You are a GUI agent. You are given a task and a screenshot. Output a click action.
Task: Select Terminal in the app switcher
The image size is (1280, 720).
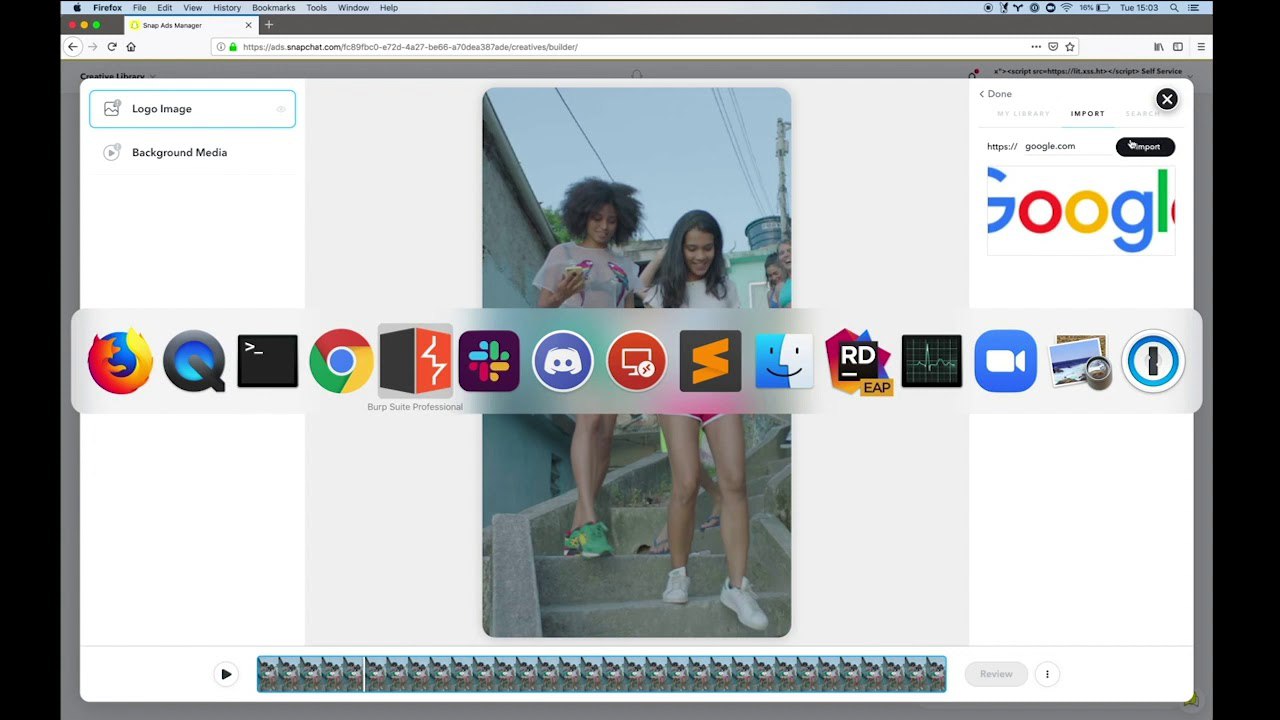click(x=268, y=361)
